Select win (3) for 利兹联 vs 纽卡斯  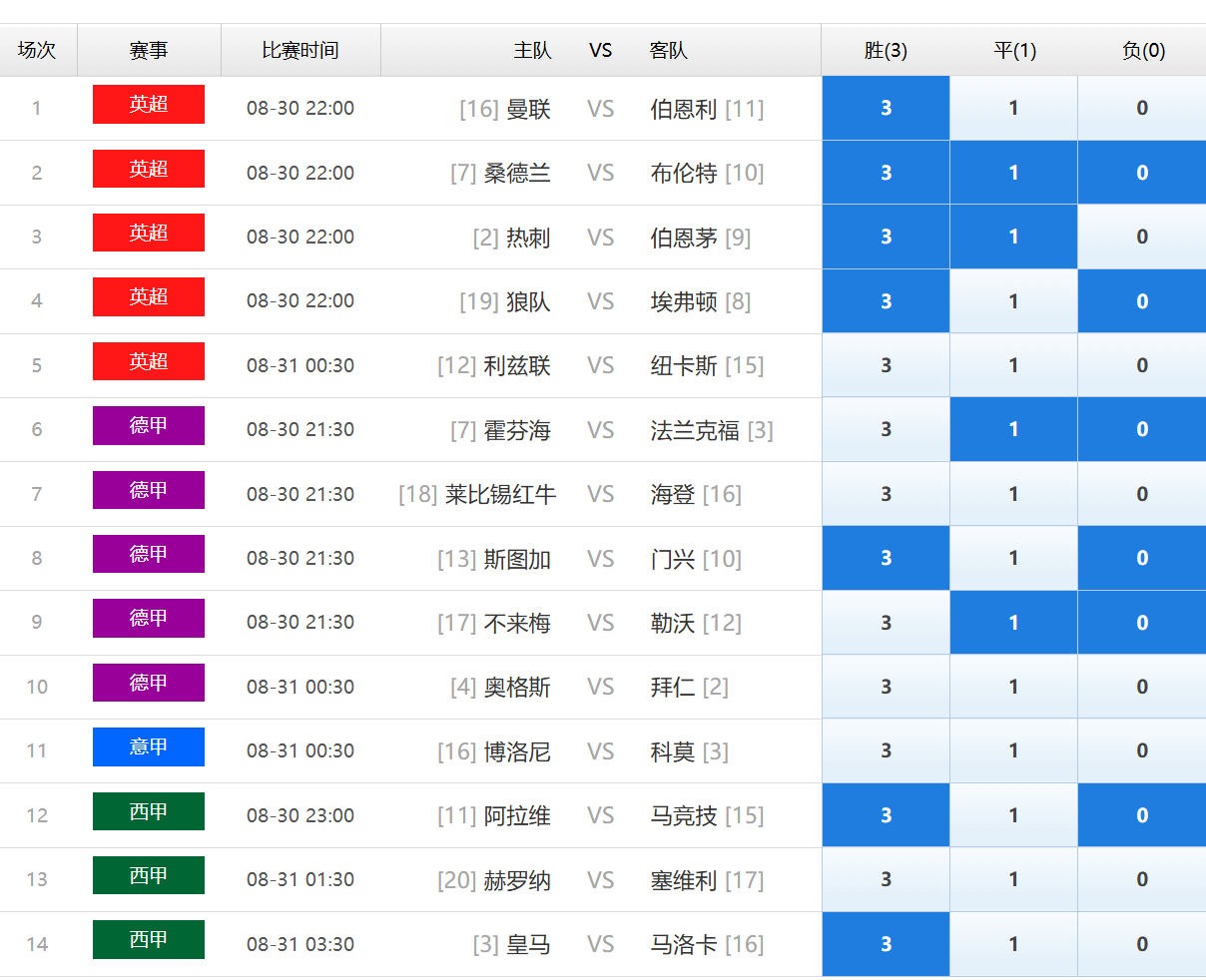[886, 365]
